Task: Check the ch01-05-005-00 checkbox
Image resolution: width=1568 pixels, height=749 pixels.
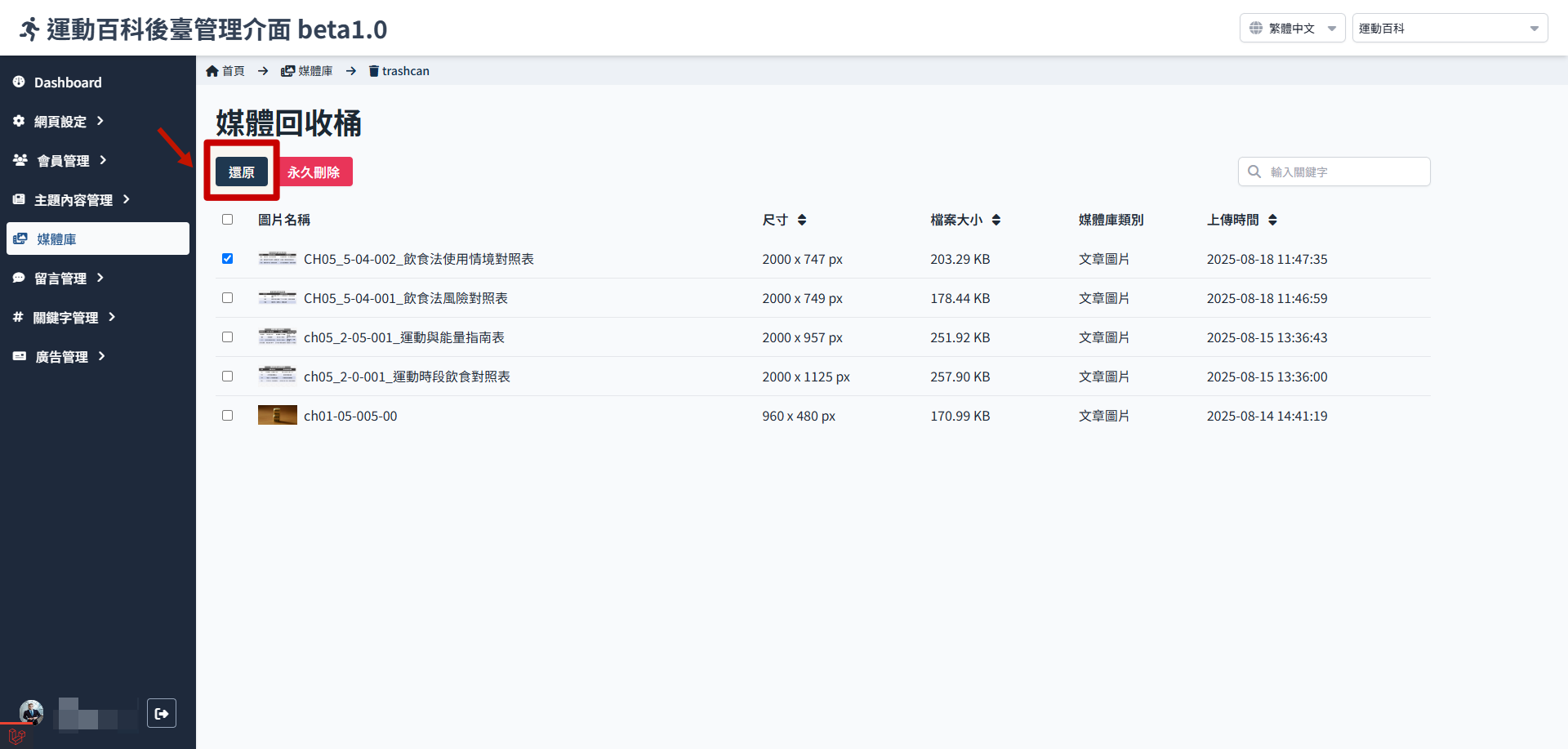Action: [x=228, y=416]
